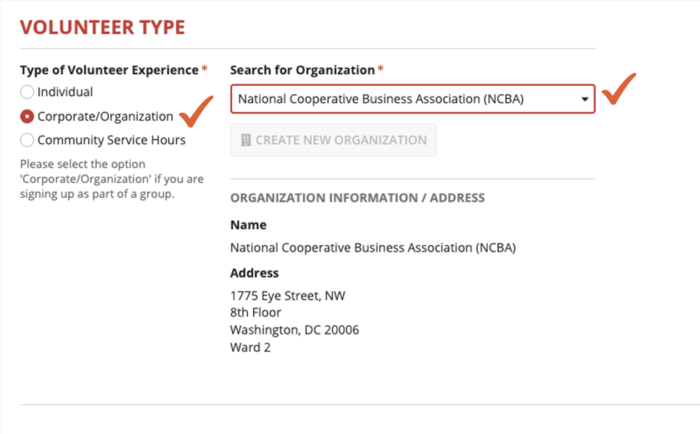Select the Individual radio button
The image size is (700, 434).
(27, 92)
